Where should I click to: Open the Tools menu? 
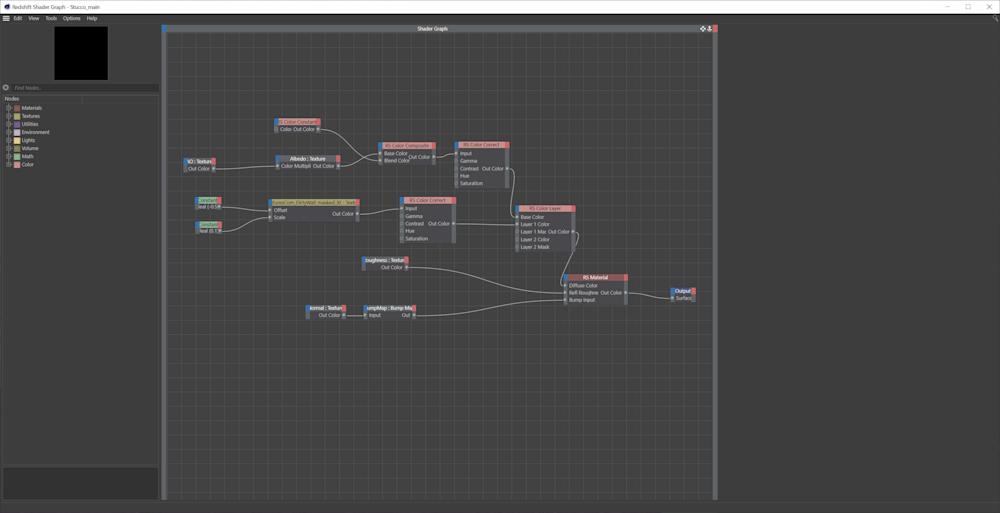point(51,19)
